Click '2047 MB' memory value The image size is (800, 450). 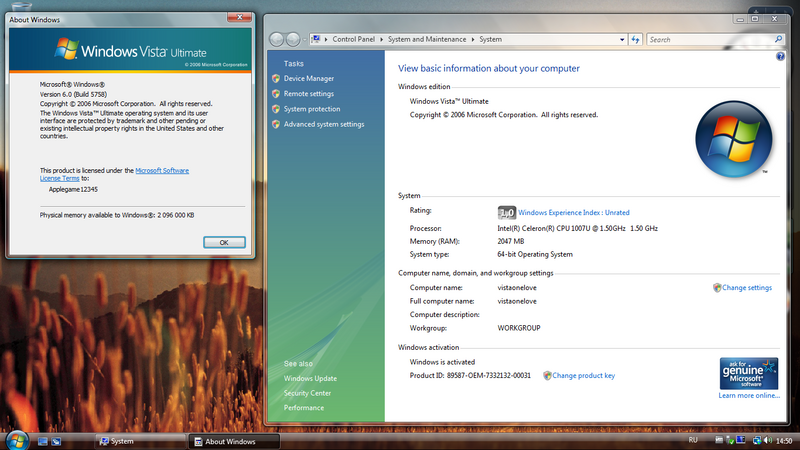511,241
